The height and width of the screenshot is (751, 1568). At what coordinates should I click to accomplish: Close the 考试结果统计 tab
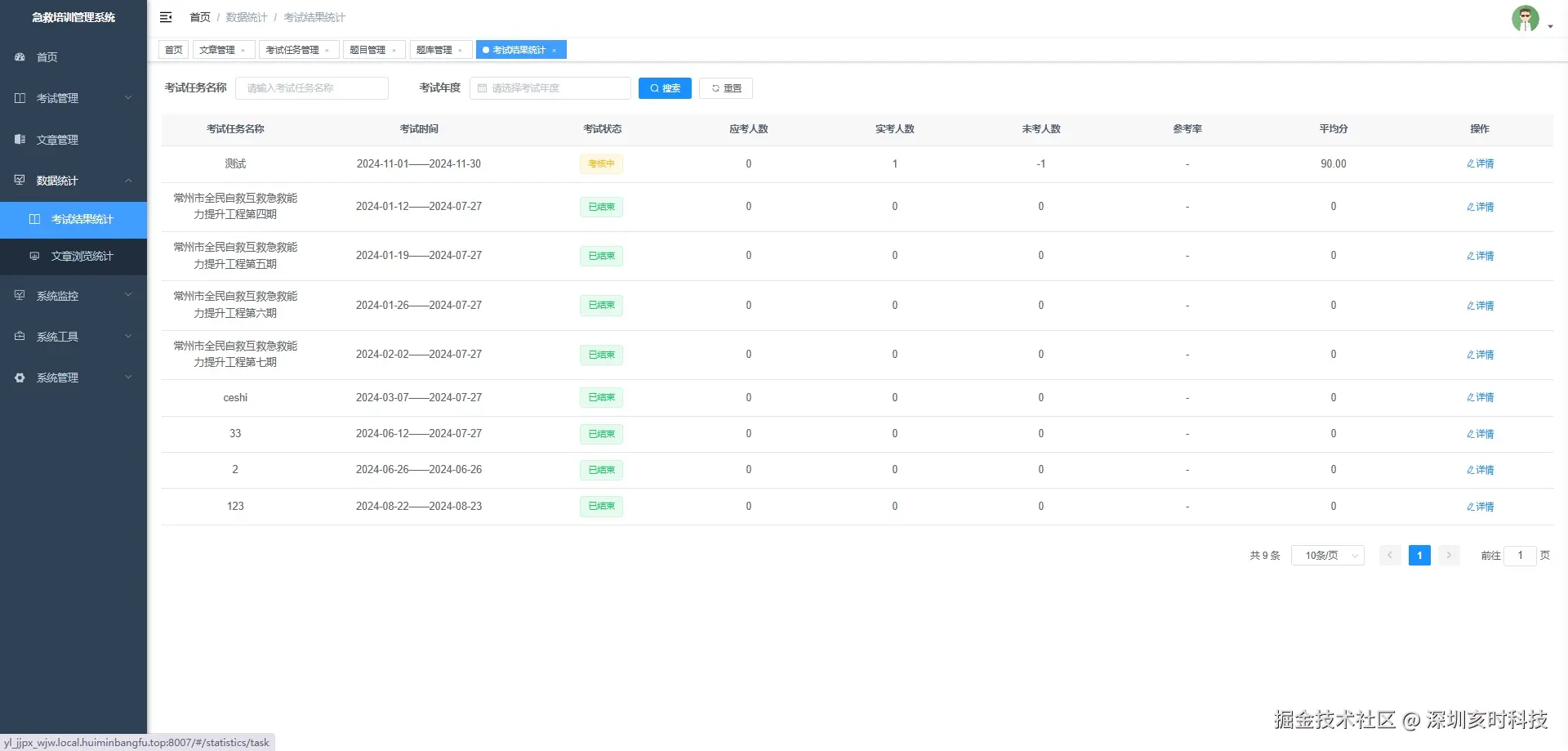click(554, 51)
